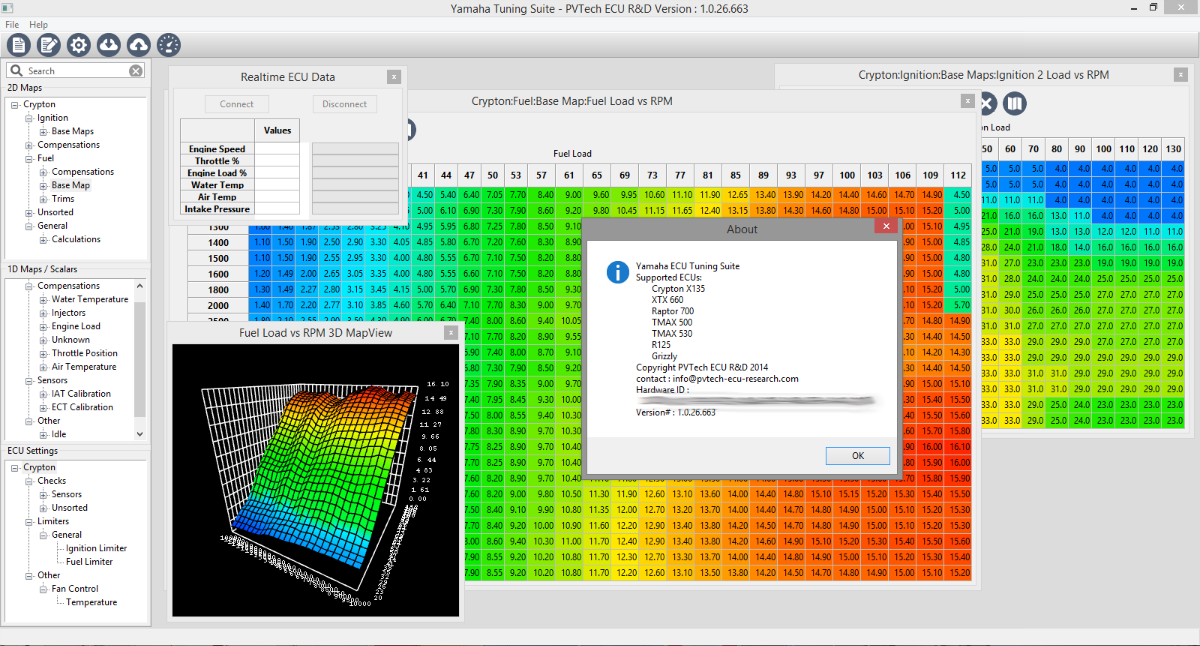Screen dimensions: 1200x646
Task: Select the Throttle Position tree item
Action: (84, 353)
